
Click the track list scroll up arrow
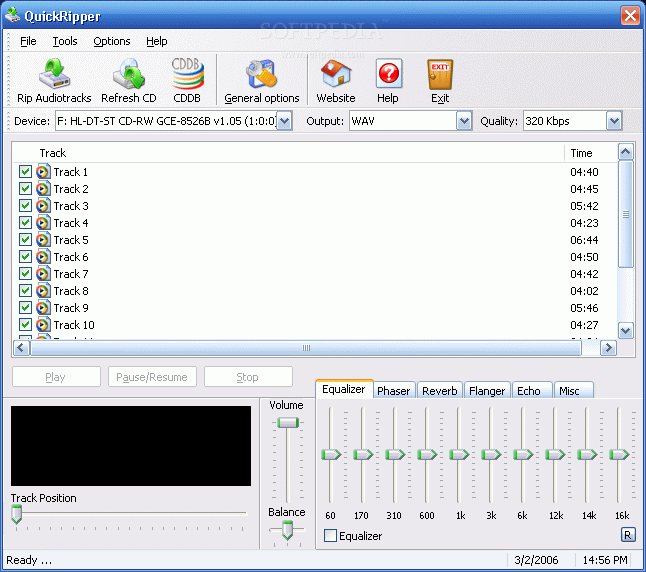click(625, 152)
